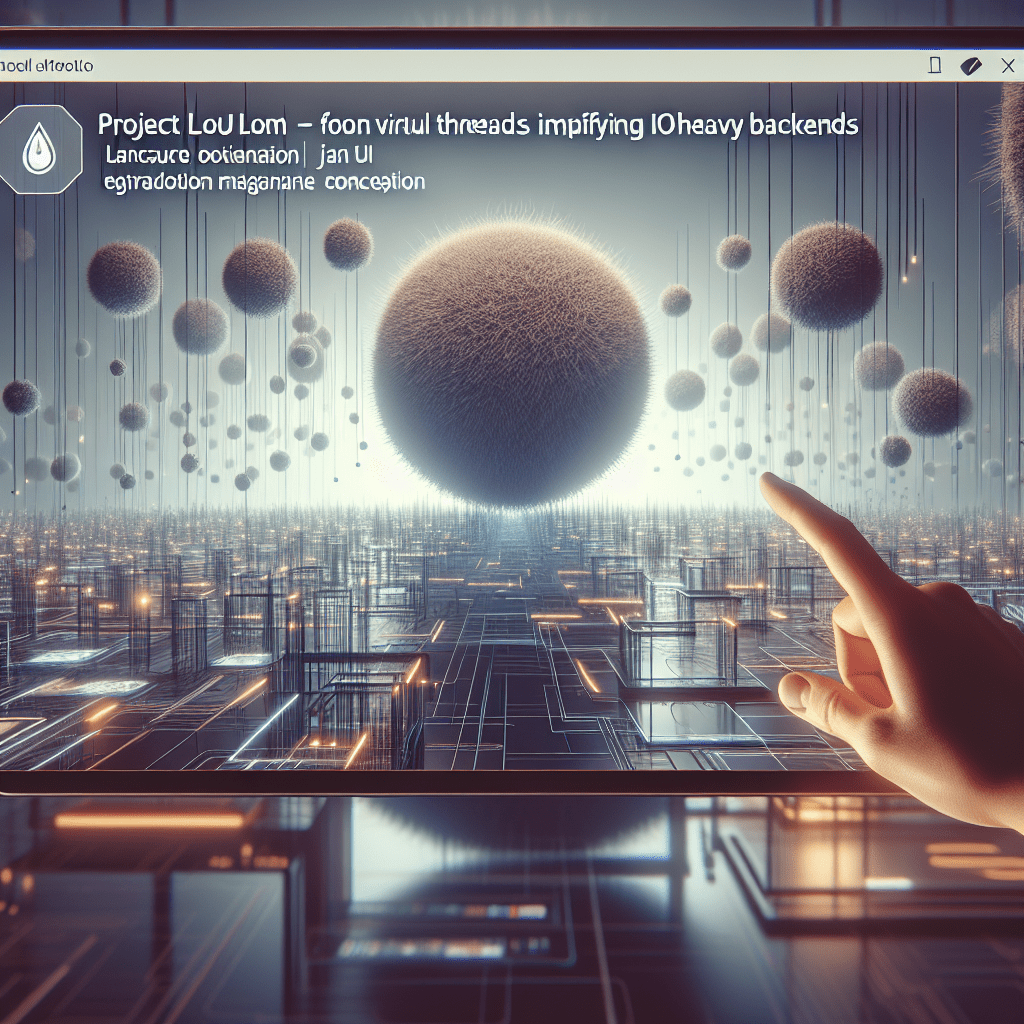Click "virtul threads" in the headline
The width and height of the screenshot is (1024, 1024).
pos(423,126)
